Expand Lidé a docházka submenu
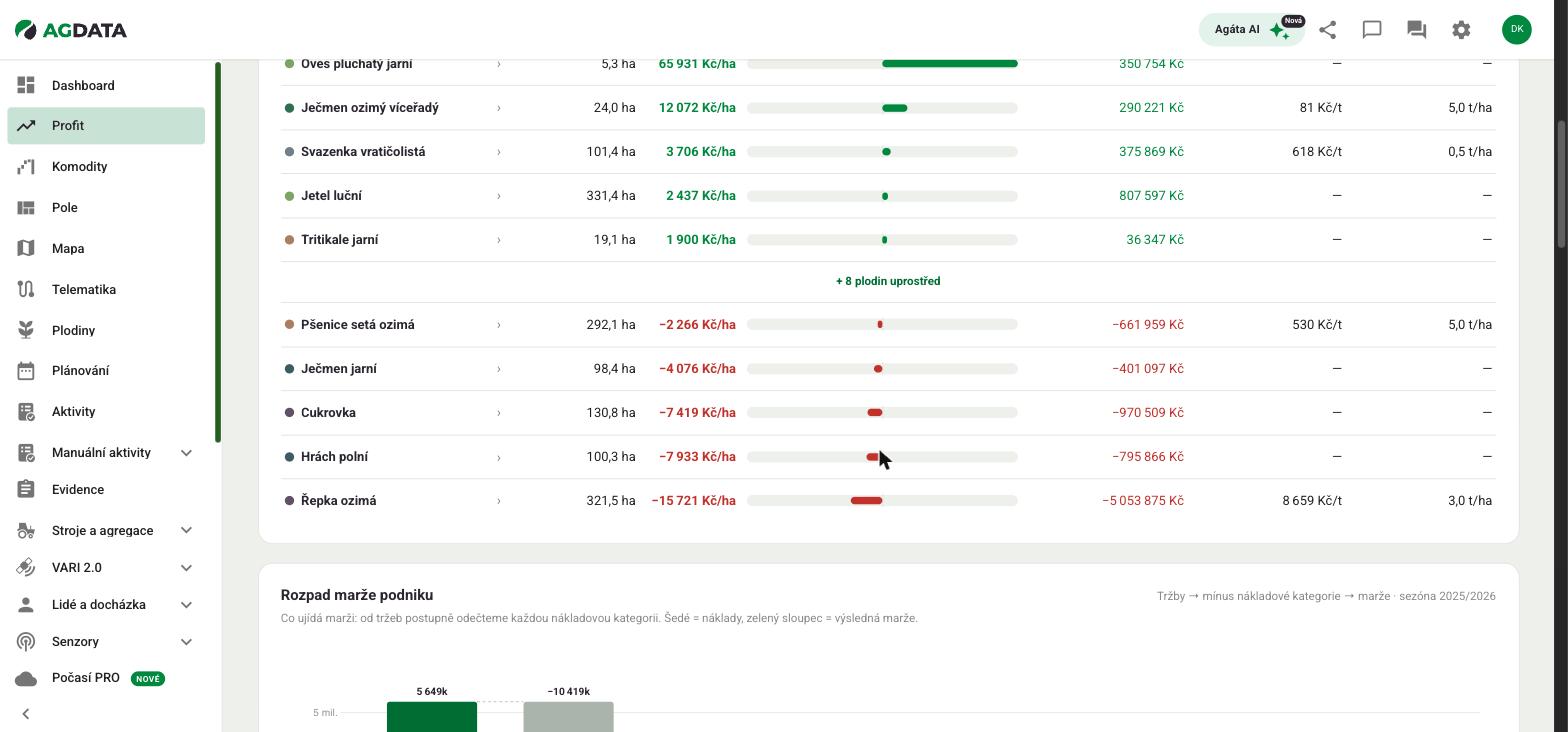The image size is (1568, 732). (x=186, y=605)
